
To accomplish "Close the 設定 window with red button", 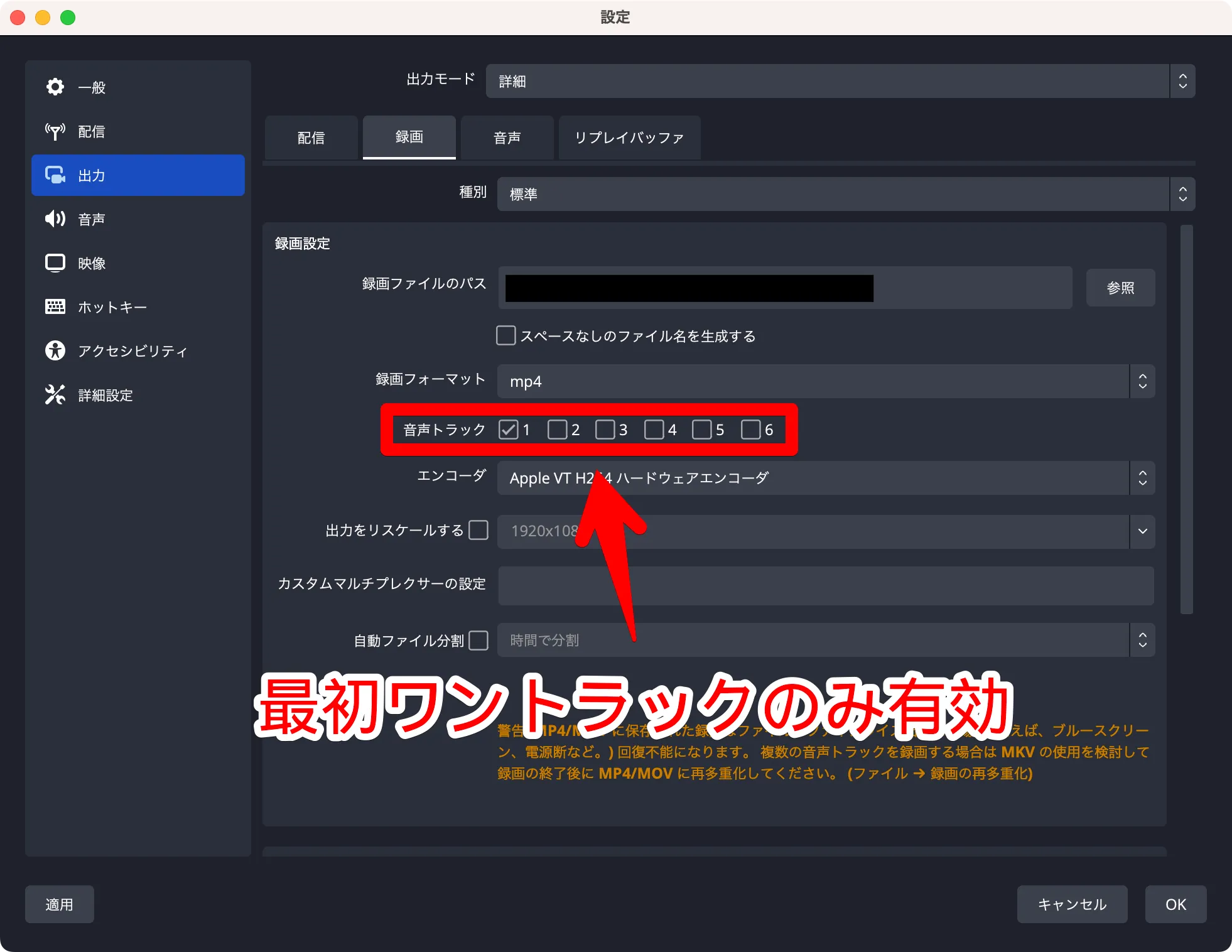I will pyautogui.click(x=18, y=18).
